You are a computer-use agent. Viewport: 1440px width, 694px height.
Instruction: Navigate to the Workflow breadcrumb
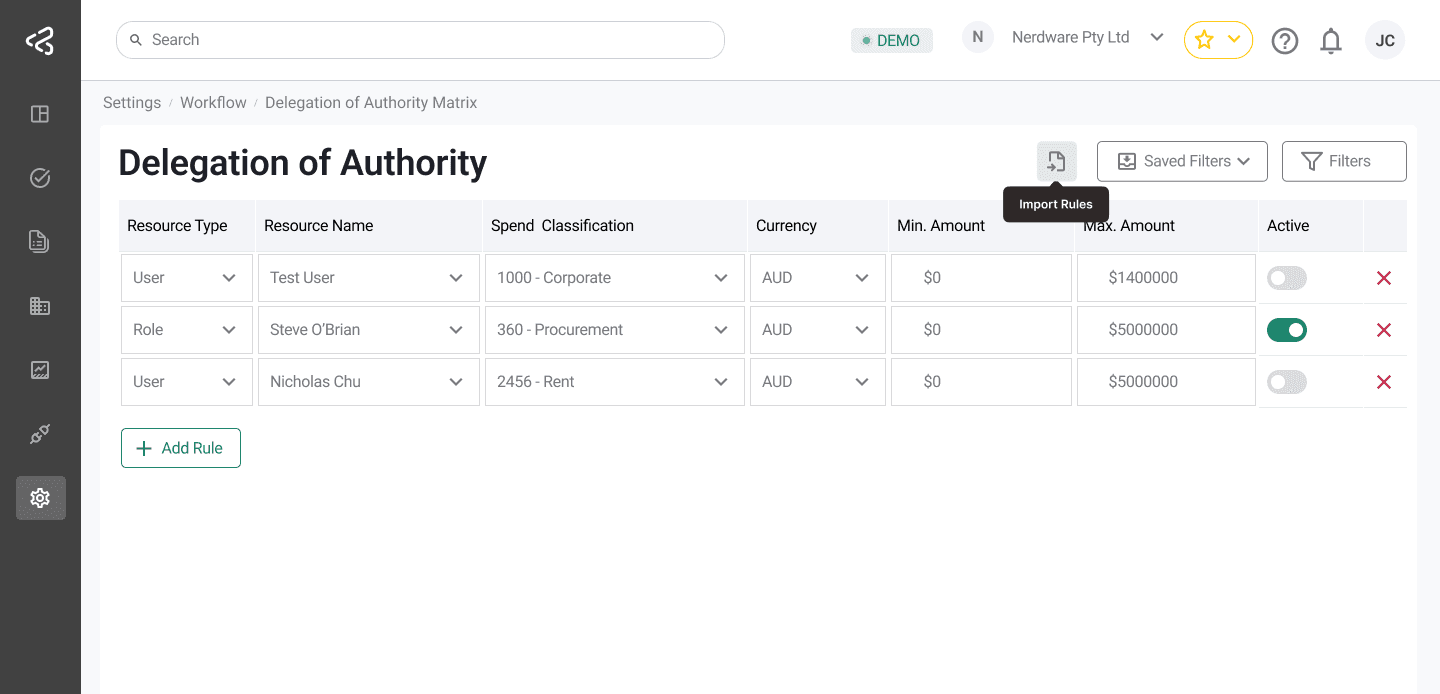pyautogui.click(x=213, y=102)
